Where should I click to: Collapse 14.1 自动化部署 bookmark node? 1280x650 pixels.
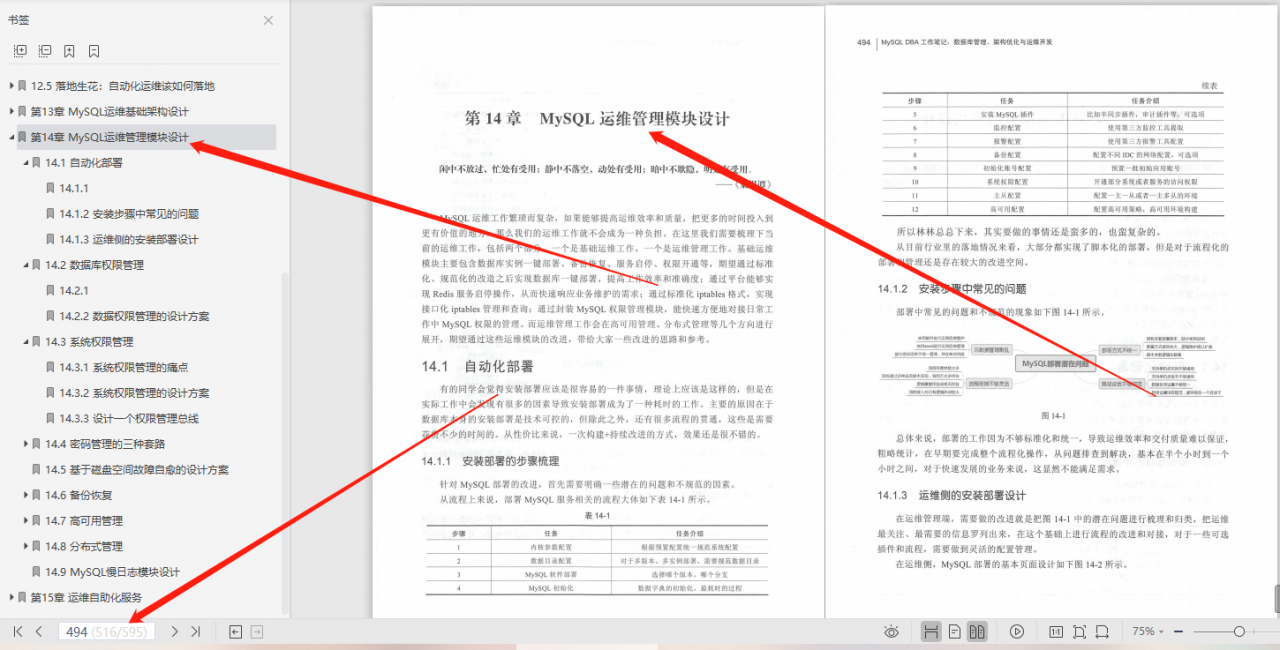(x=26, y=163)
